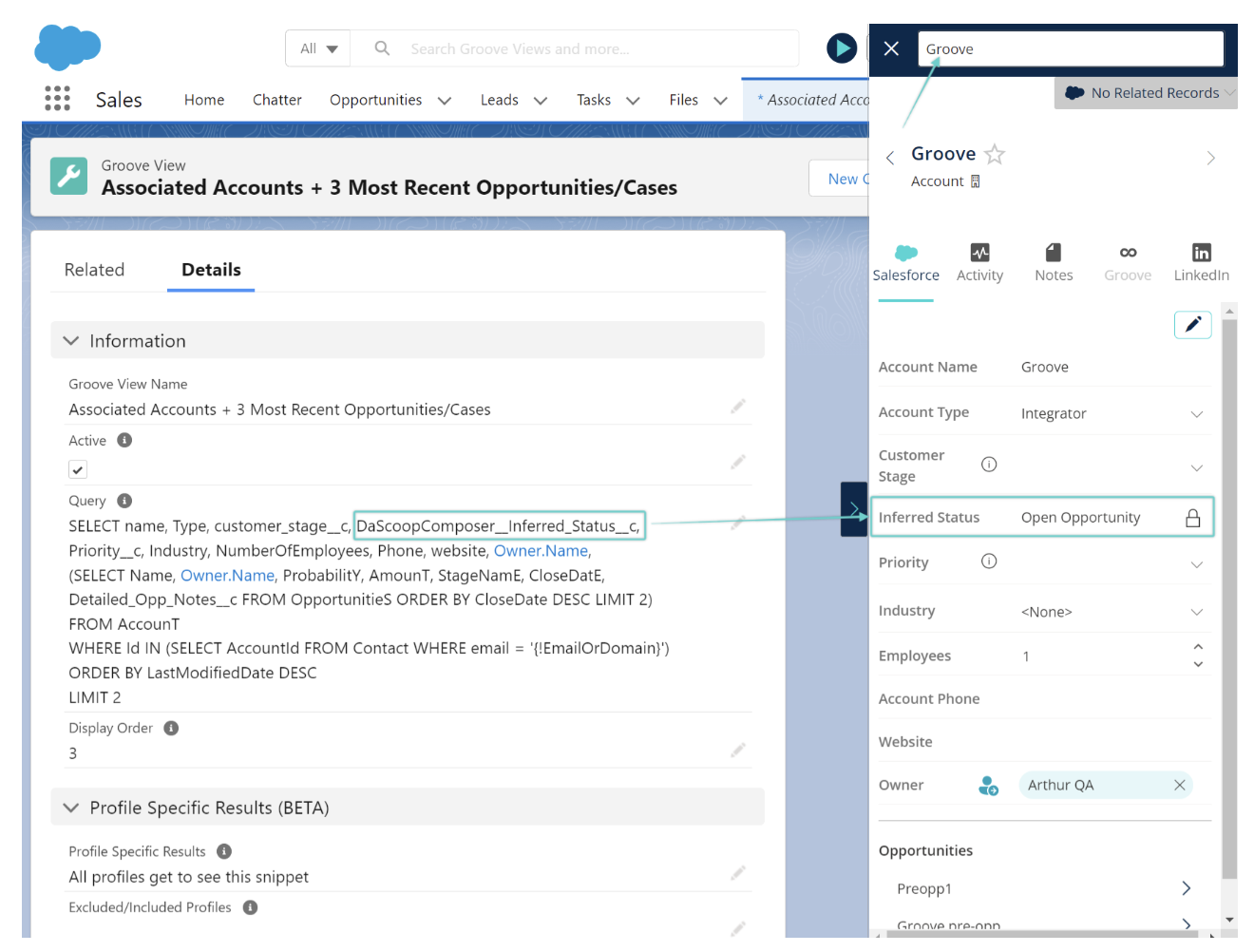Click the pencil edit button in side panel
The image size is (1254, 952).
tap(1193, 324)
